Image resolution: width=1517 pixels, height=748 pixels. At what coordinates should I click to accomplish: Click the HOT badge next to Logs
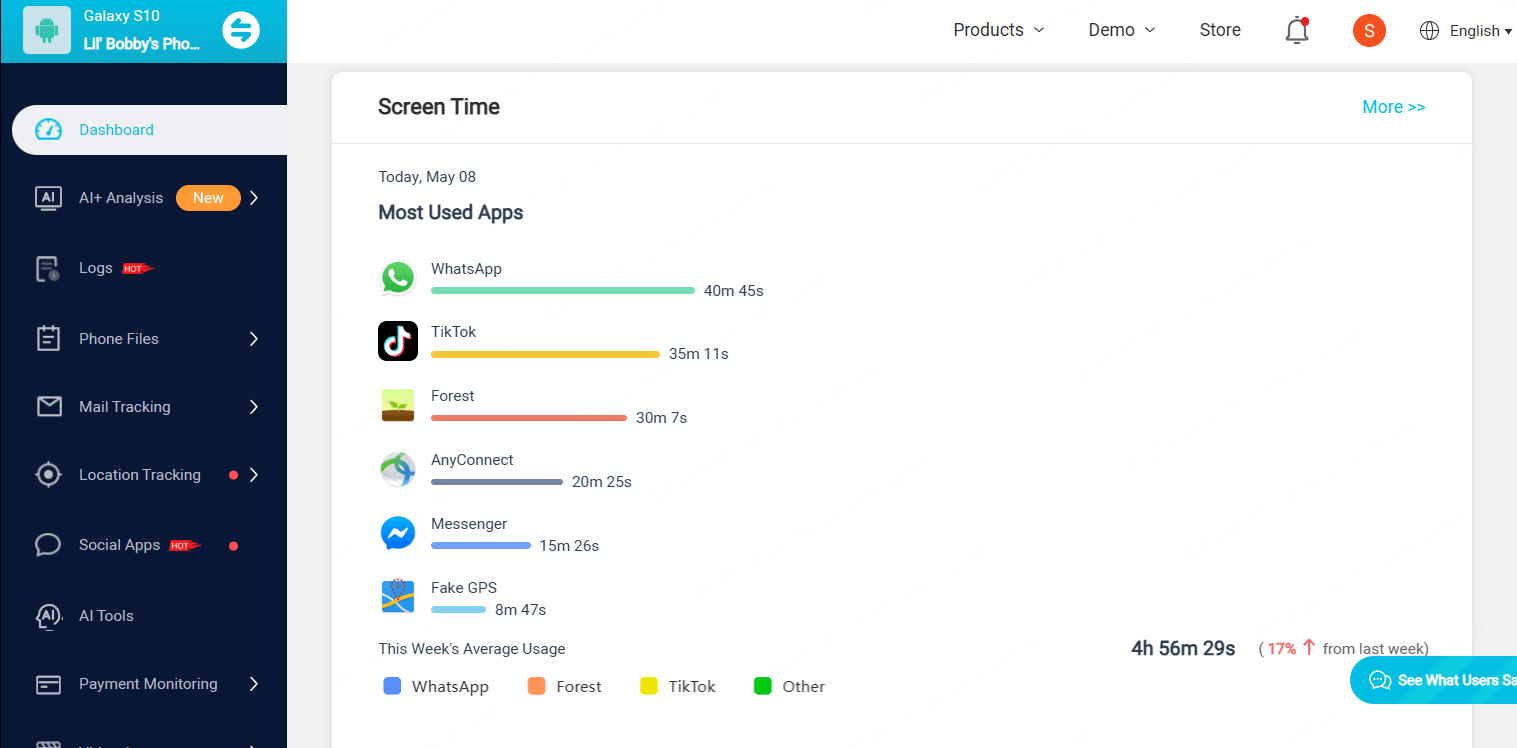(x=138, y=268)
